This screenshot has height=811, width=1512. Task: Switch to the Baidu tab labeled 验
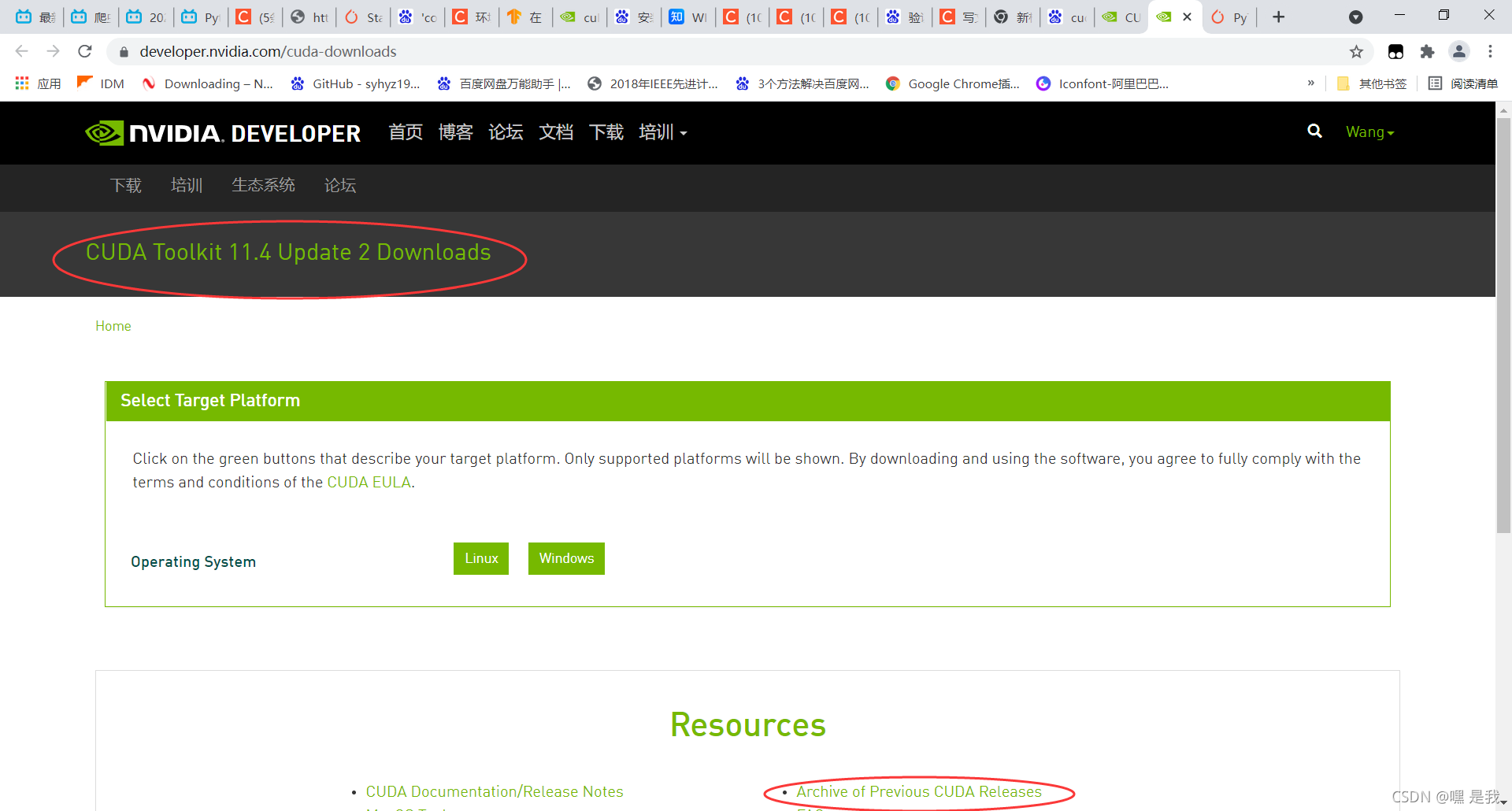pyautogui.click(x=905, y=17)
